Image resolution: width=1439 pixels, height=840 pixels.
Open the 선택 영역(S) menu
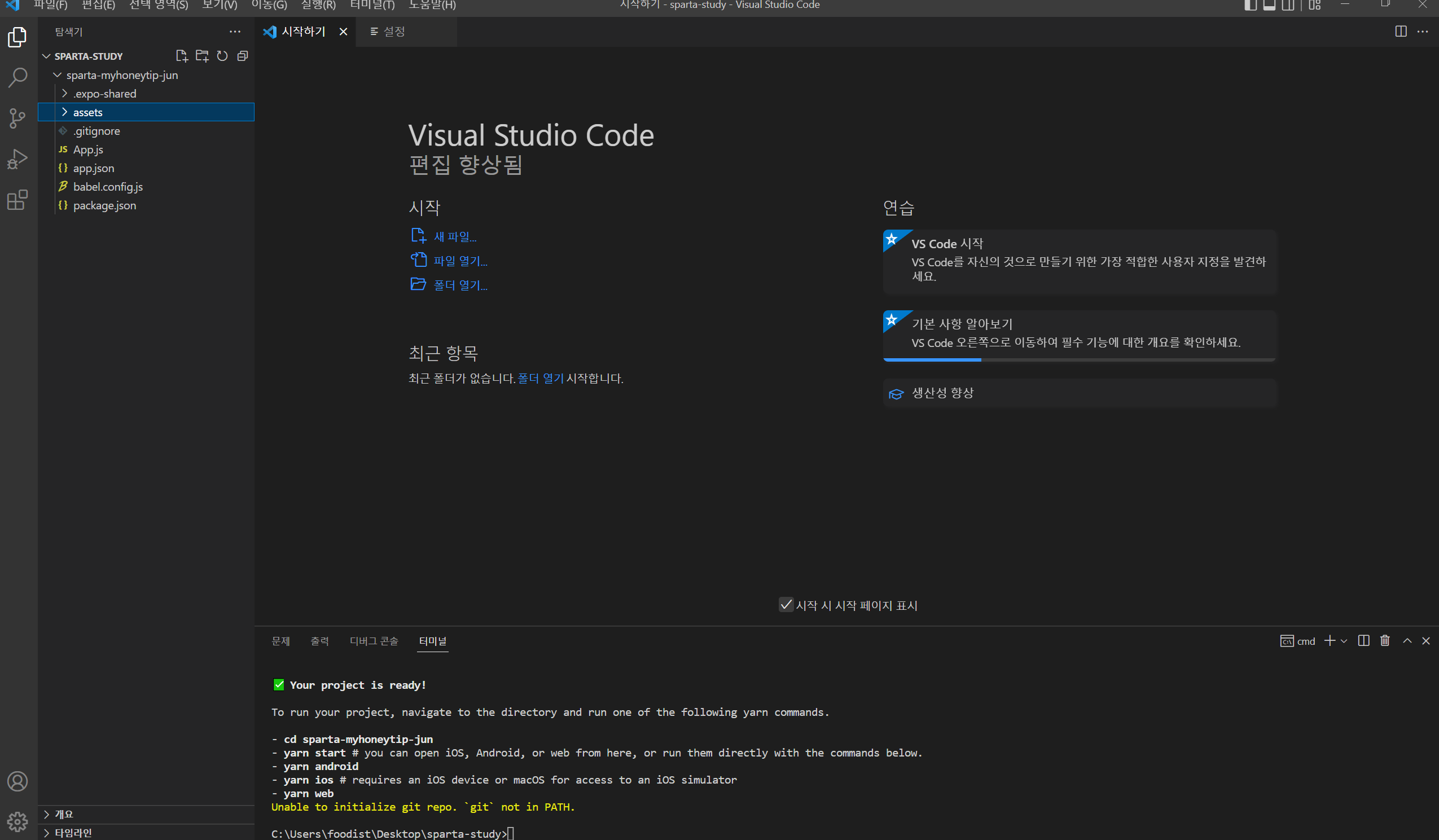pos(159,5)
